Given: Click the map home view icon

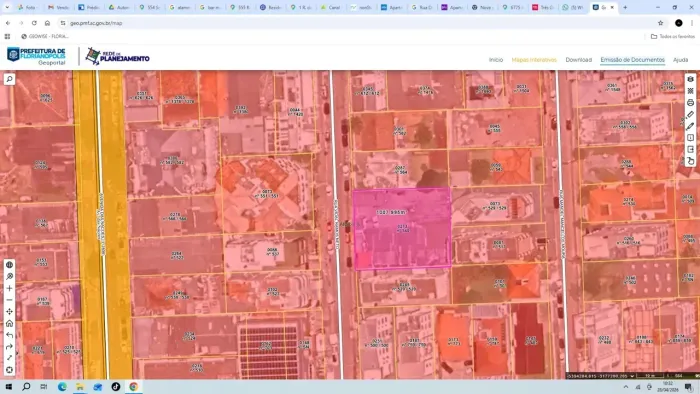Looking at the screenshot, I should click(9, 323).
